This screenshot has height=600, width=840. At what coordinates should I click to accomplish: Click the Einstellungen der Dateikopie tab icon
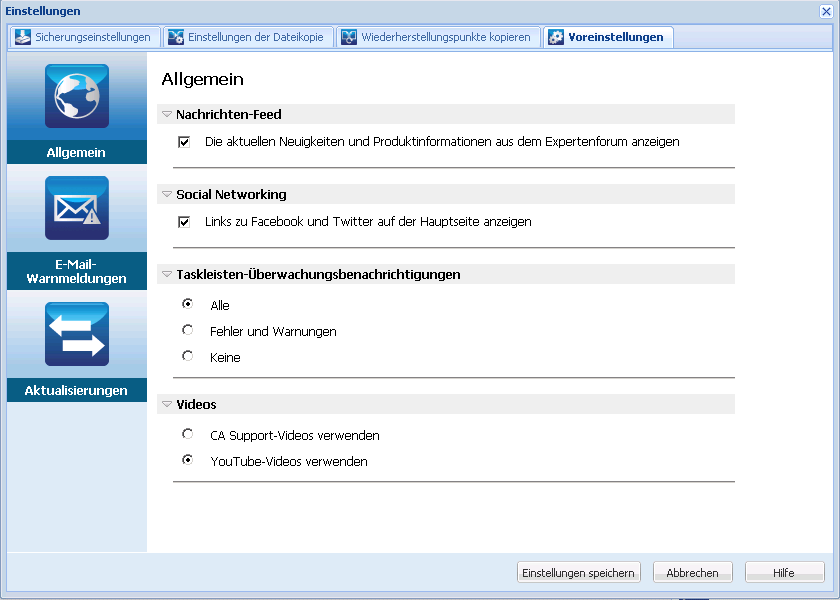point(175,37)
